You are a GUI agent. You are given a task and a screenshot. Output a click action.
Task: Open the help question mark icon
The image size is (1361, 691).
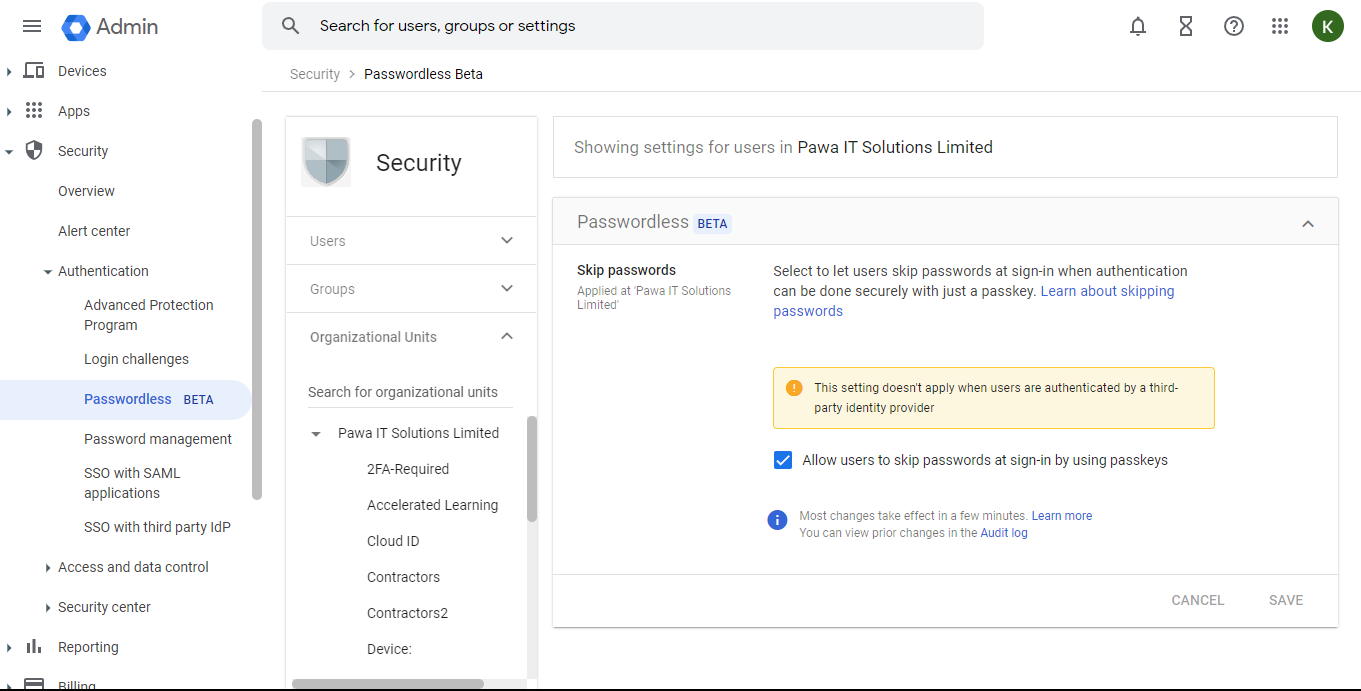point(1234,27)
